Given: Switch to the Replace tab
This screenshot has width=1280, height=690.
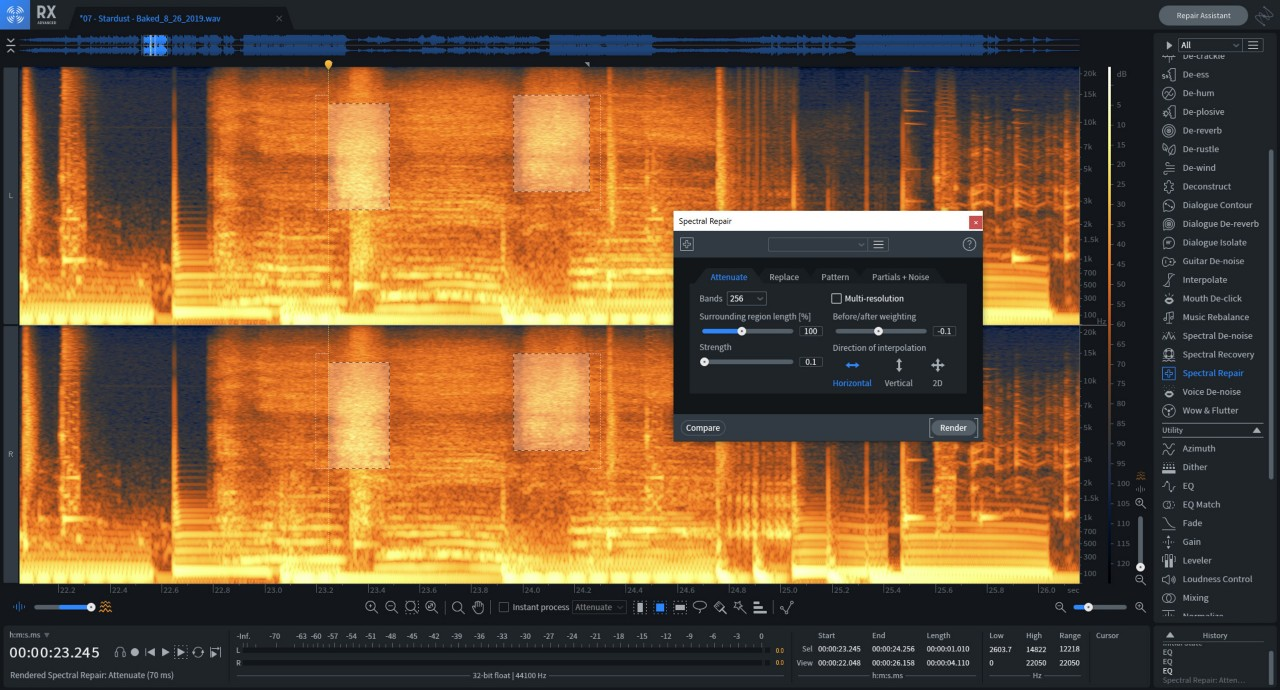Looking at the screenshot, I should coord(784,277).
